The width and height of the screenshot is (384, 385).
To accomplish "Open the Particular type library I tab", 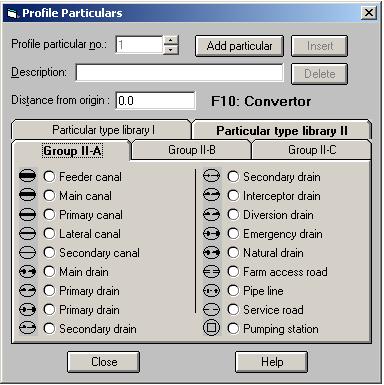I will point(102,130).
